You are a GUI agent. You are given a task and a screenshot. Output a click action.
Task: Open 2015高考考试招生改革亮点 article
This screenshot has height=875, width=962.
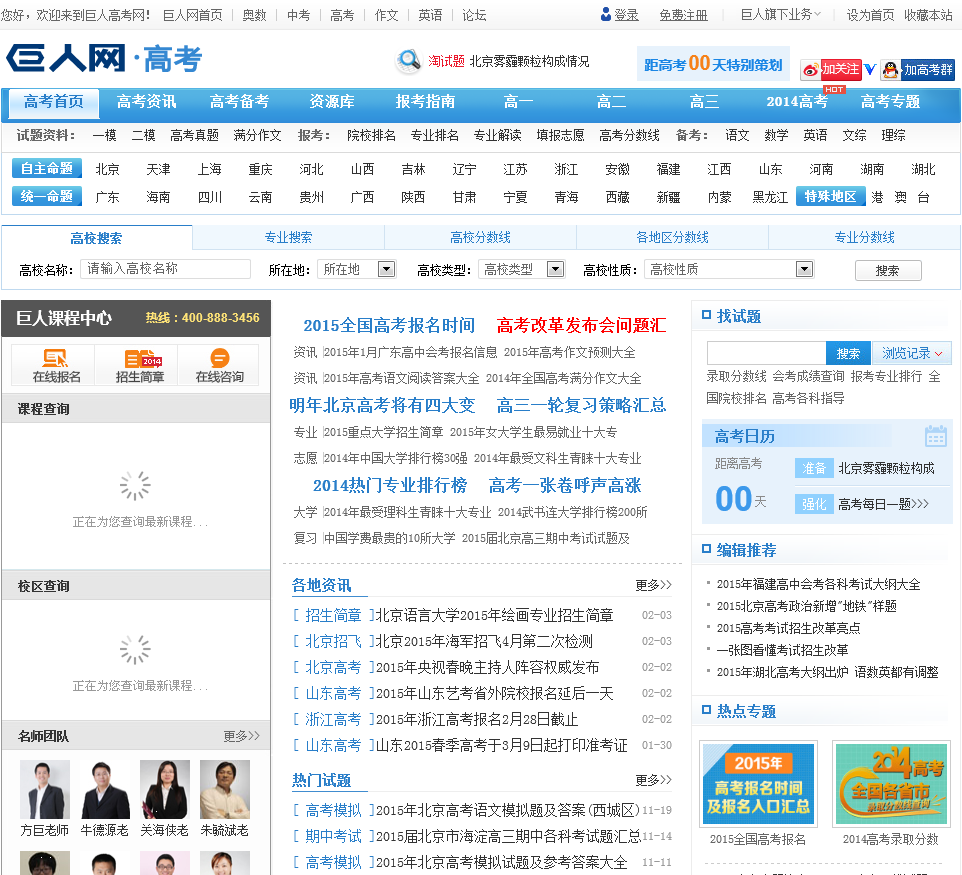788,628
